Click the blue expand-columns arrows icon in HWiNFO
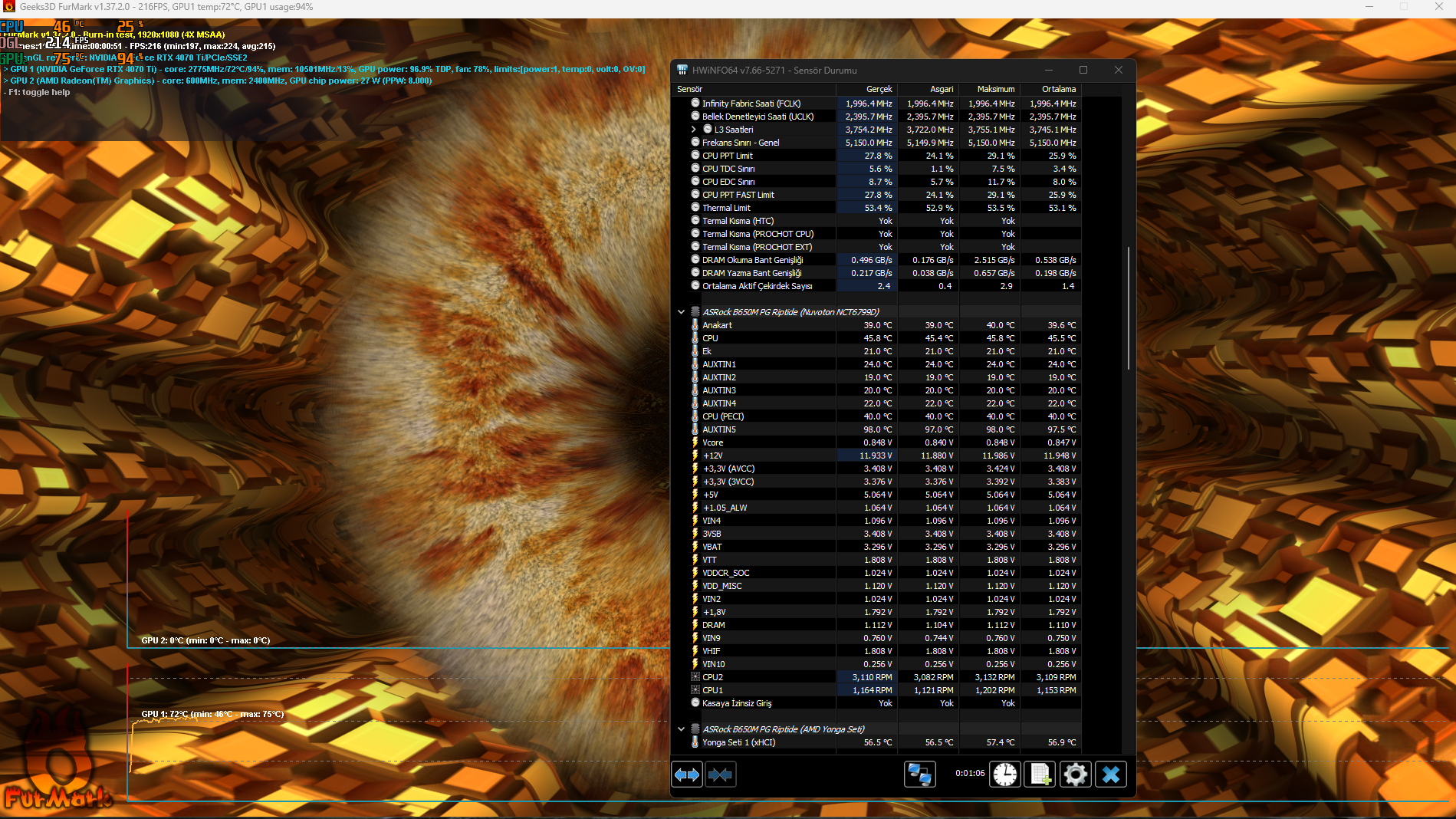1456x819 pixels. coord(687,775)
